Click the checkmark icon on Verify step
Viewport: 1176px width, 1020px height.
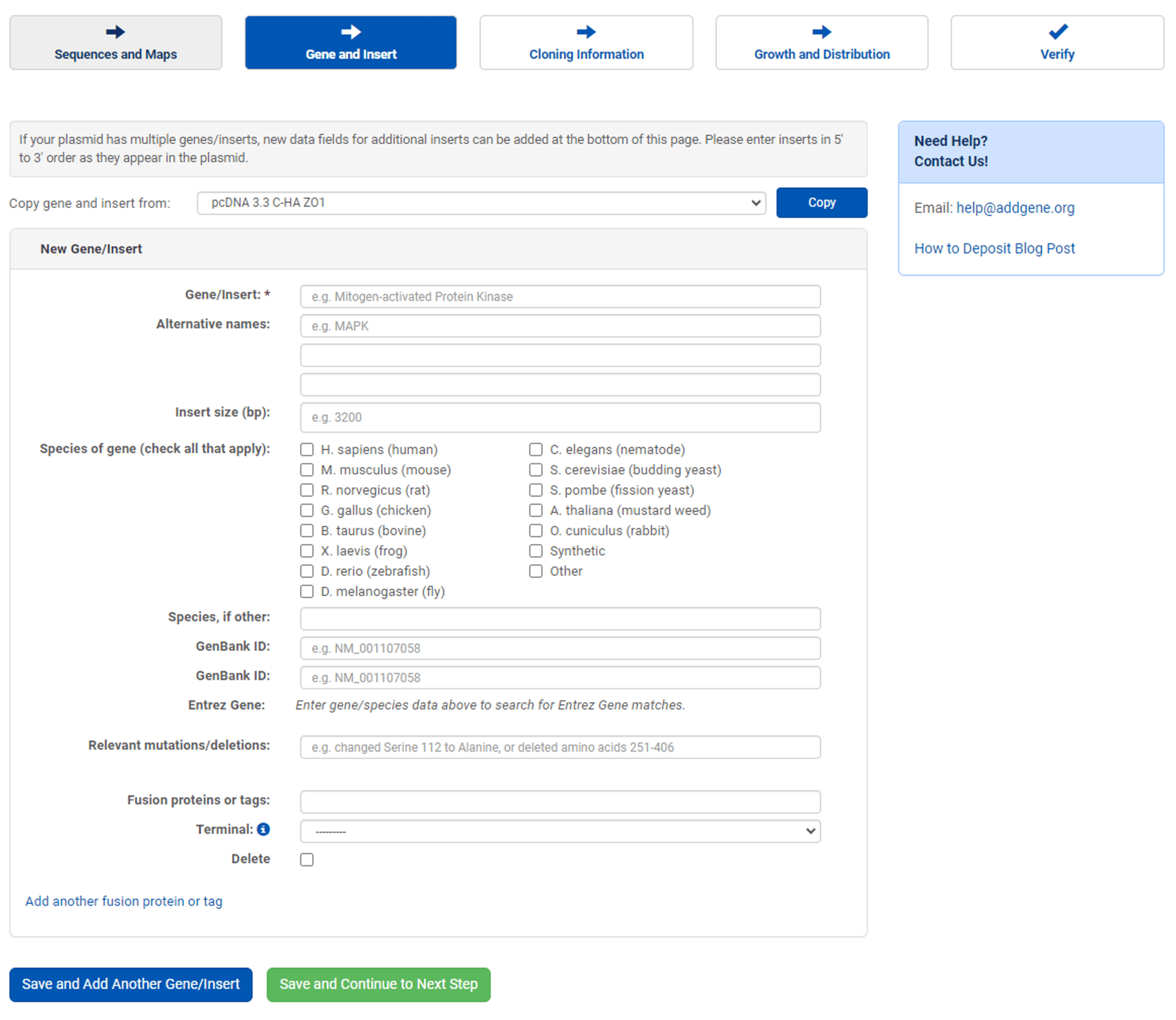click(1057, 31)
